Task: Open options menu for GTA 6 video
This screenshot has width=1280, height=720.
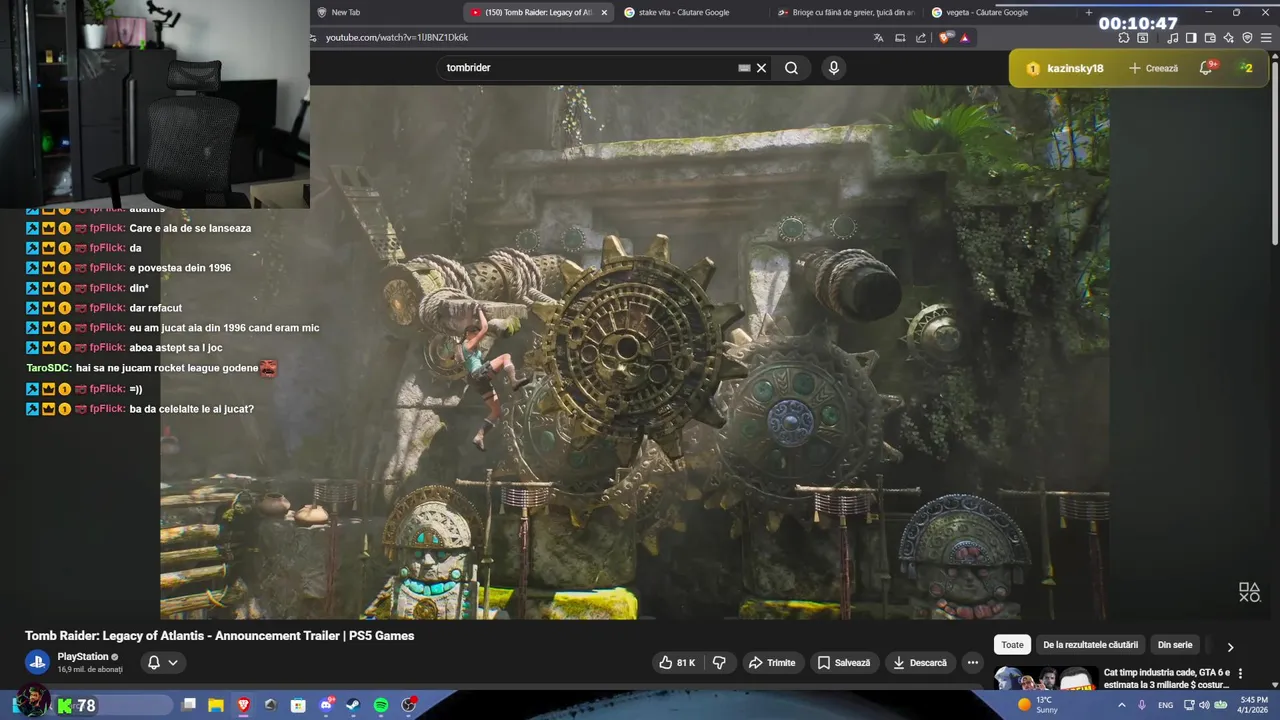Action: [1241, 674]
